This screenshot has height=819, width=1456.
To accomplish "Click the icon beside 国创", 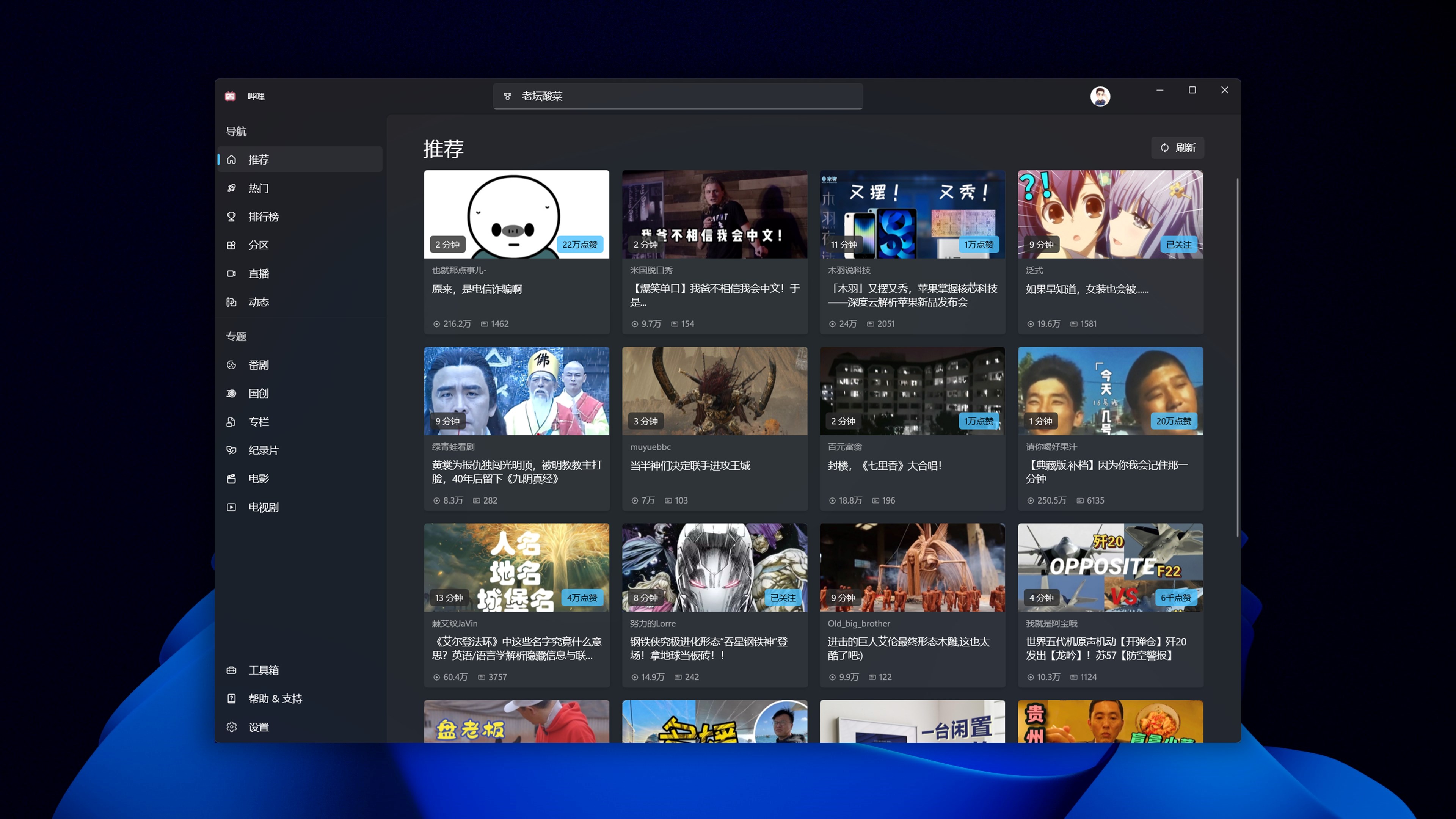I will click(x=231, y=394).
